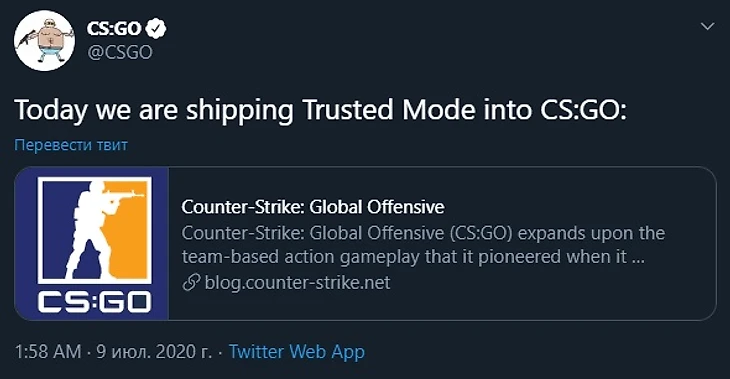Open the blog.counter-strike.net domain link

click(297, 283)
